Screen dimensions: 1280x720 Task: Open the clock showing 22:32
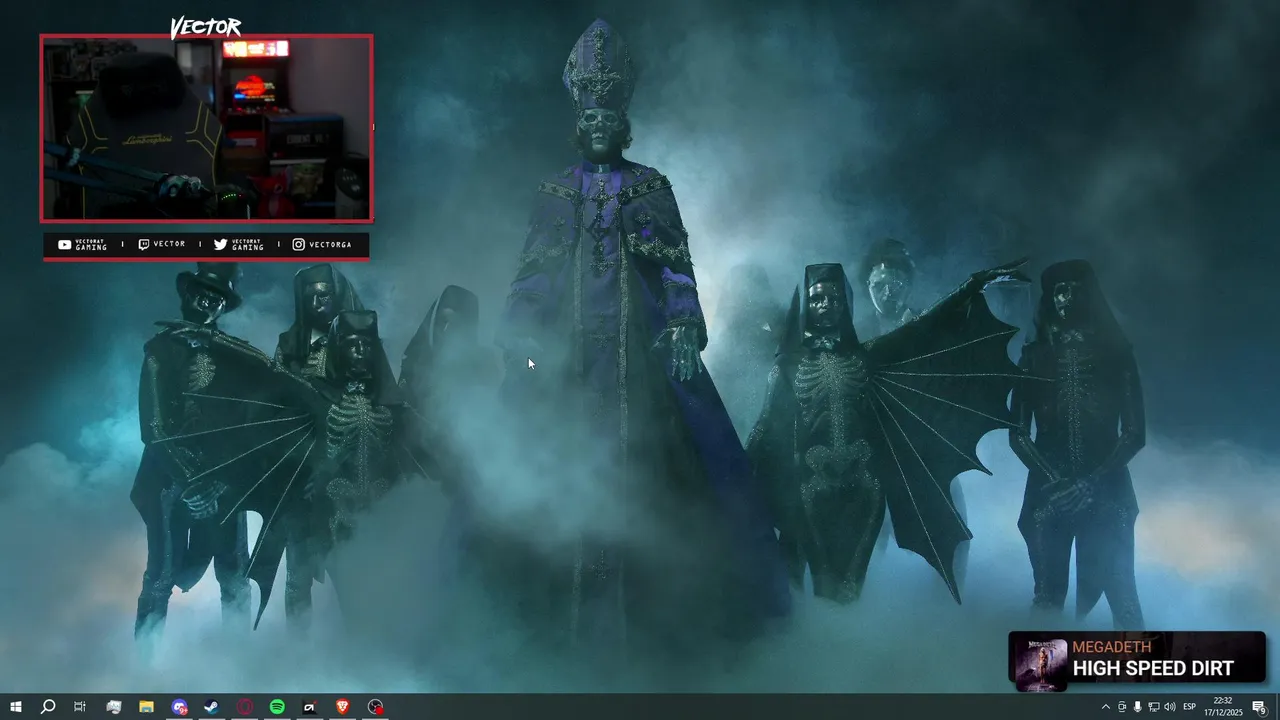pos(1222,707)
